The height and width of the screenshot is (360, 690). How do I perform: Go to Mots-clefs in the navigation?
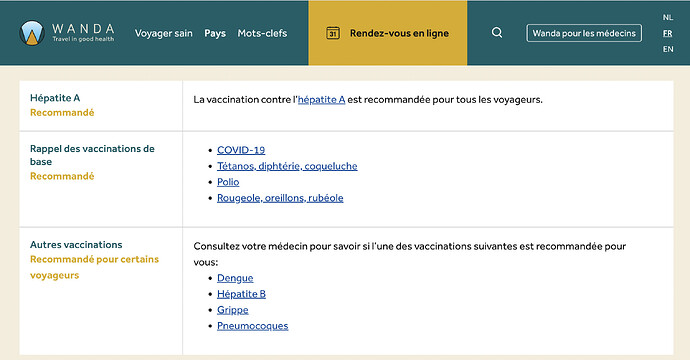(262, 33)
